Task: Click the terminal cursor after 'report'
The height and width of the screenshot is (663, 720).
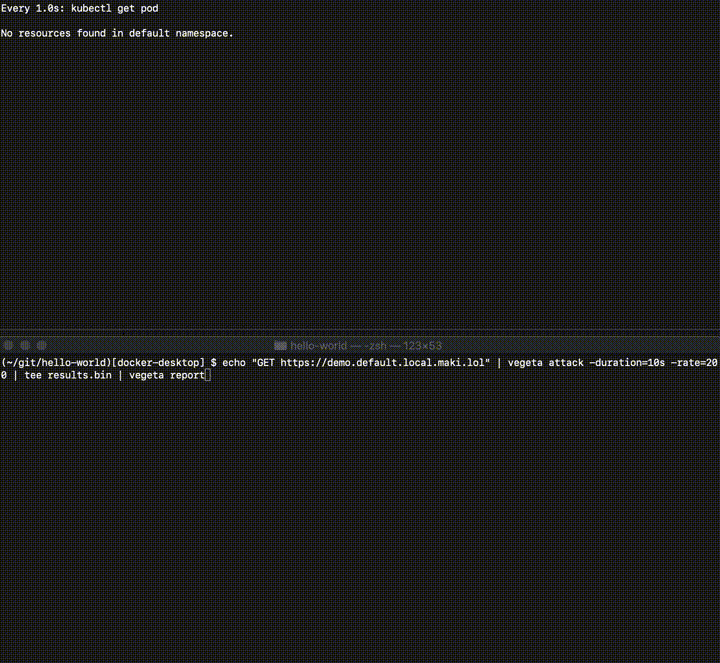Action: pyautogui.click(x=208, y=375)
